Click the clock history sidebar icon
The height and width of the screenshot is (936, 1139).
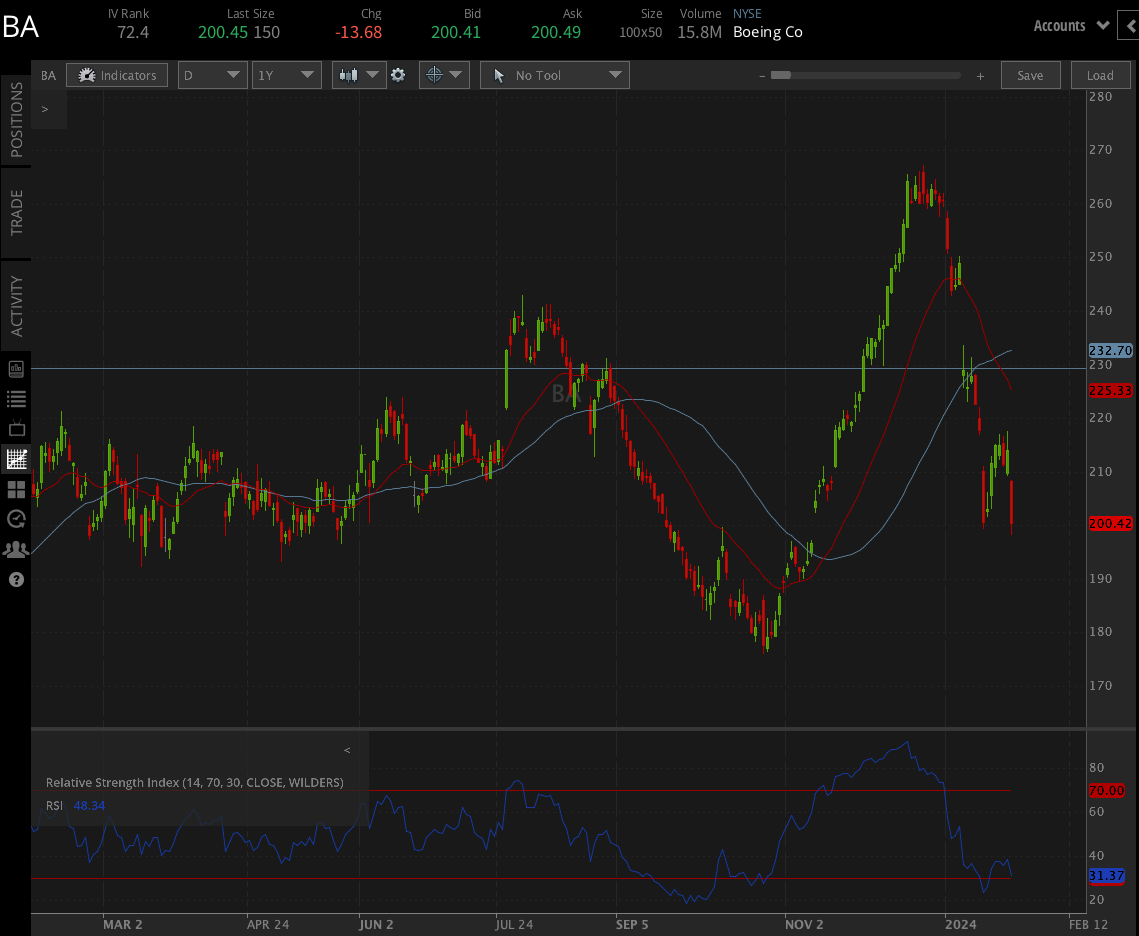[16, 518]
